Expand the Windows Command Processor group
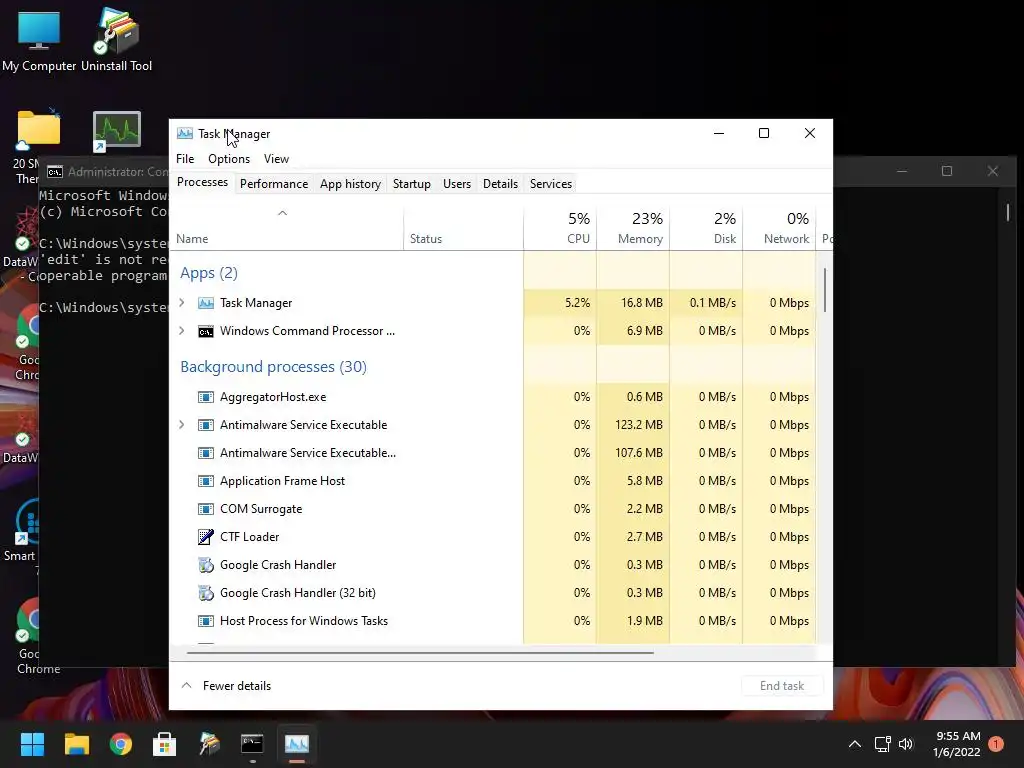 tap(182, 331)
